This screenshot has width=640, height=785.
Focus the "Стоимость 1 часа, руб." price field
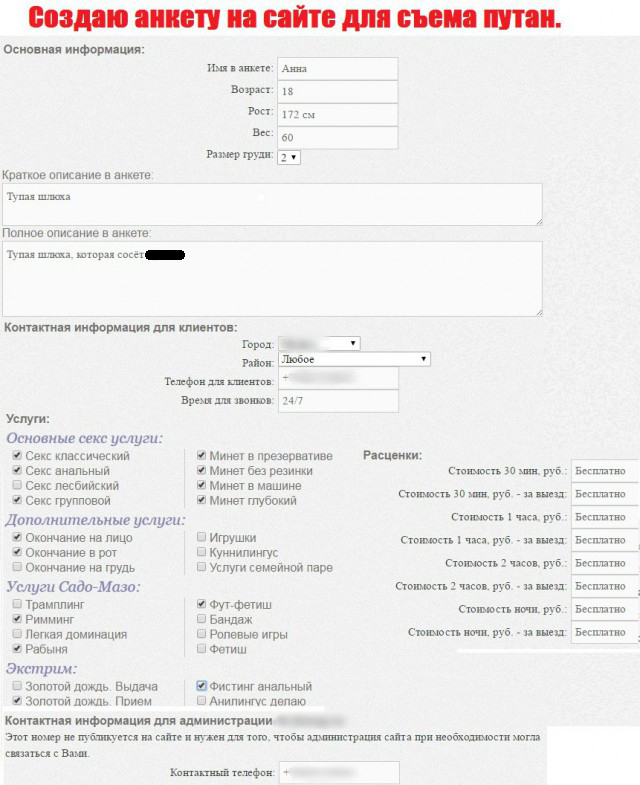(605, 517)
